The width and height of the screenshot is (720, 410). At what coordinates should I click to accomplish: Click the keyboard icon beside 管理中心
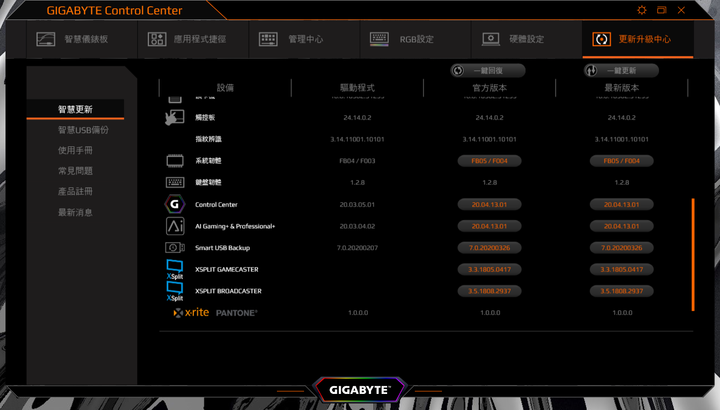coord(268,39)
